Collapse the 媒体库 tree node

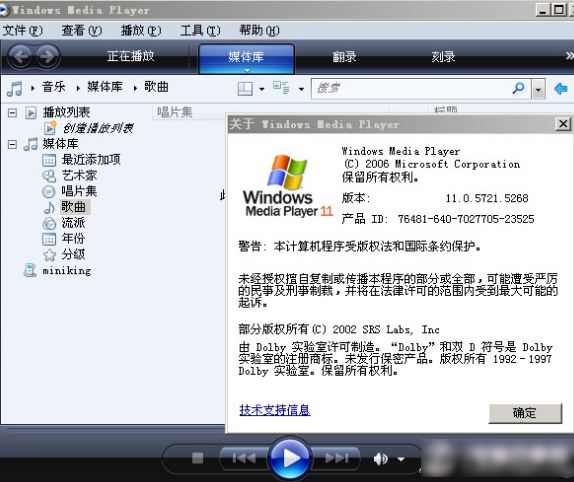(x=12, y=145)
